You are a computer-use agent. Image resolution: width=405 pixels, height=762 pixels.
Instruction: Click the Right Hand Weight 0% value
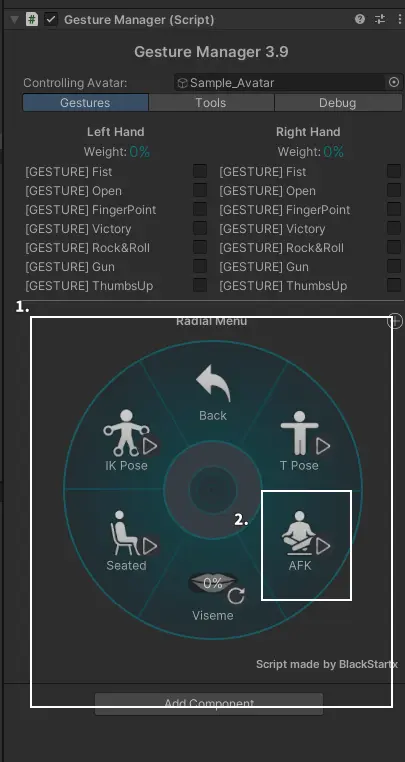pos(334,152)
